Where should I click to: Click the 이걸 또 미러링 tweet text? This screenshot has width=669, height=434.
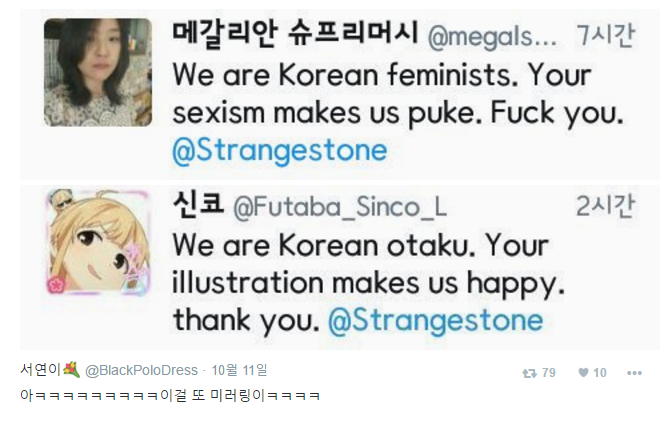170,396
